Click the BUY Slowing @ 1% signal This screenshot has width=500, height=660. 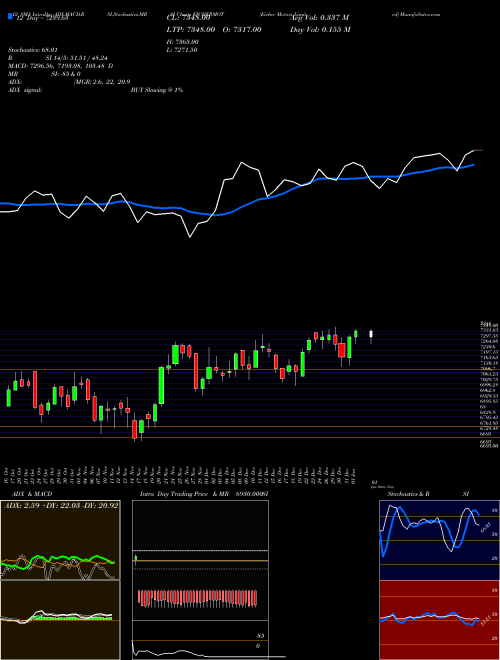coord(157,90)
